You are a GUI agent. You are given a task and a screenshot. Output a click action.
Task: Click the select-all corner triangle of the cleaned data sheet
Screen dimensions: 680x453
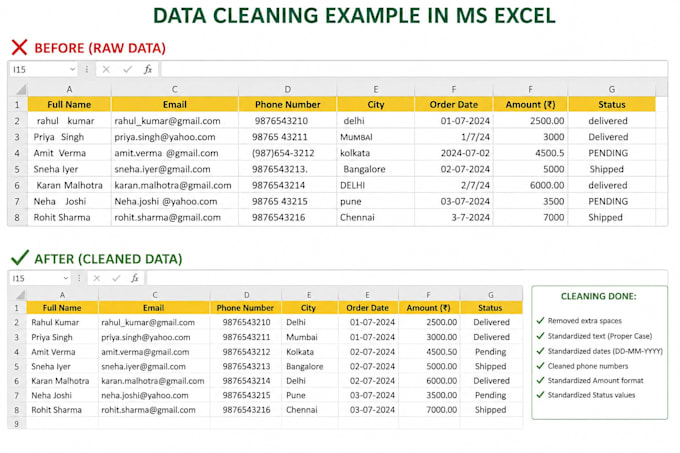[20, 295]
